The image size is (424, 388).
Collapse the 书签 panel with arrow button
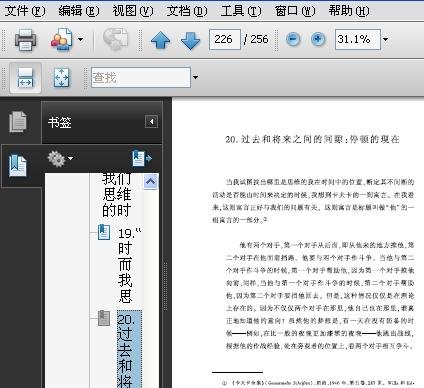coord(151,122)
